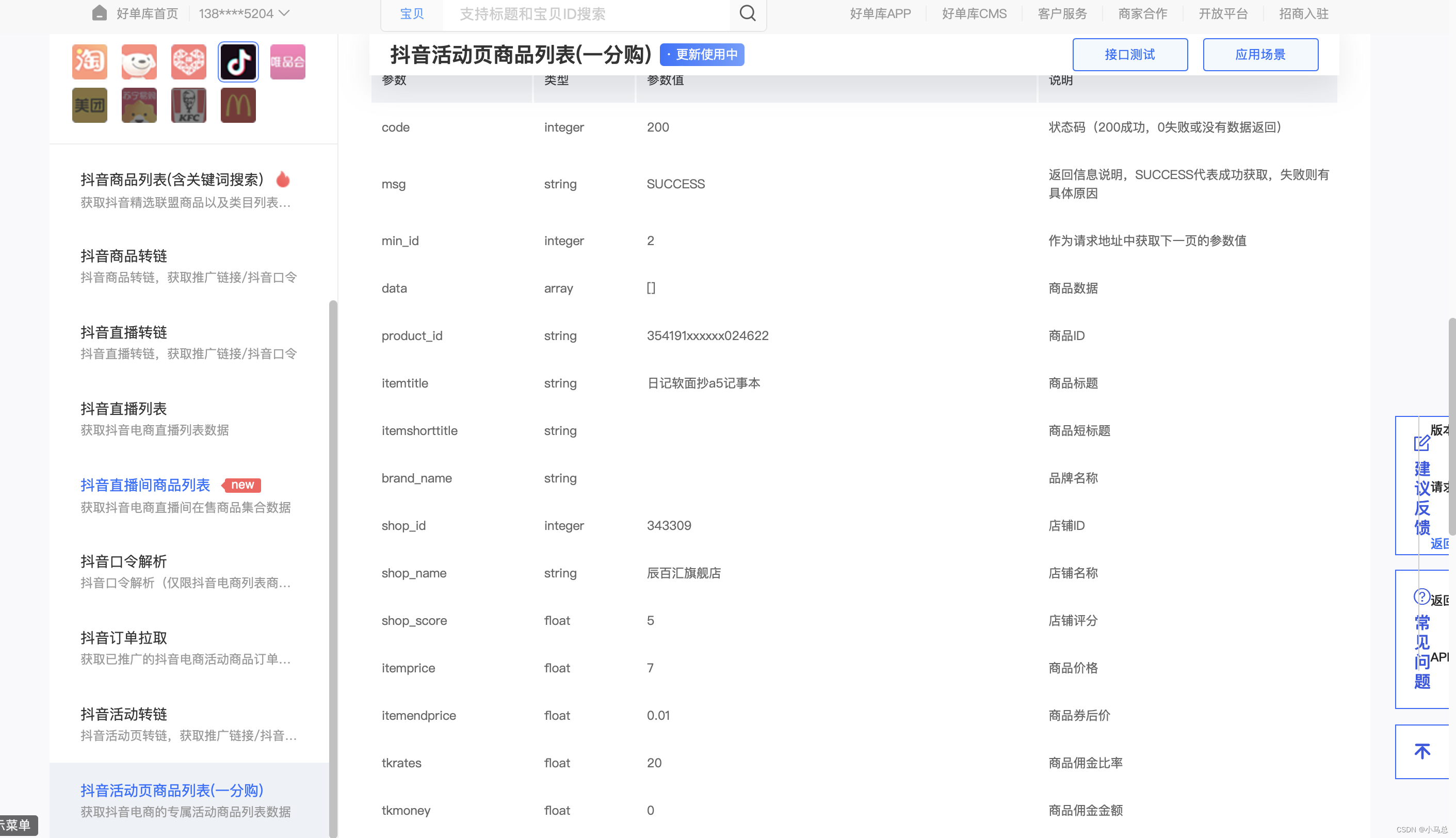
Task: Go to 好单库CMS menu link
Action: pyautogui.click(x=974, y=13)
